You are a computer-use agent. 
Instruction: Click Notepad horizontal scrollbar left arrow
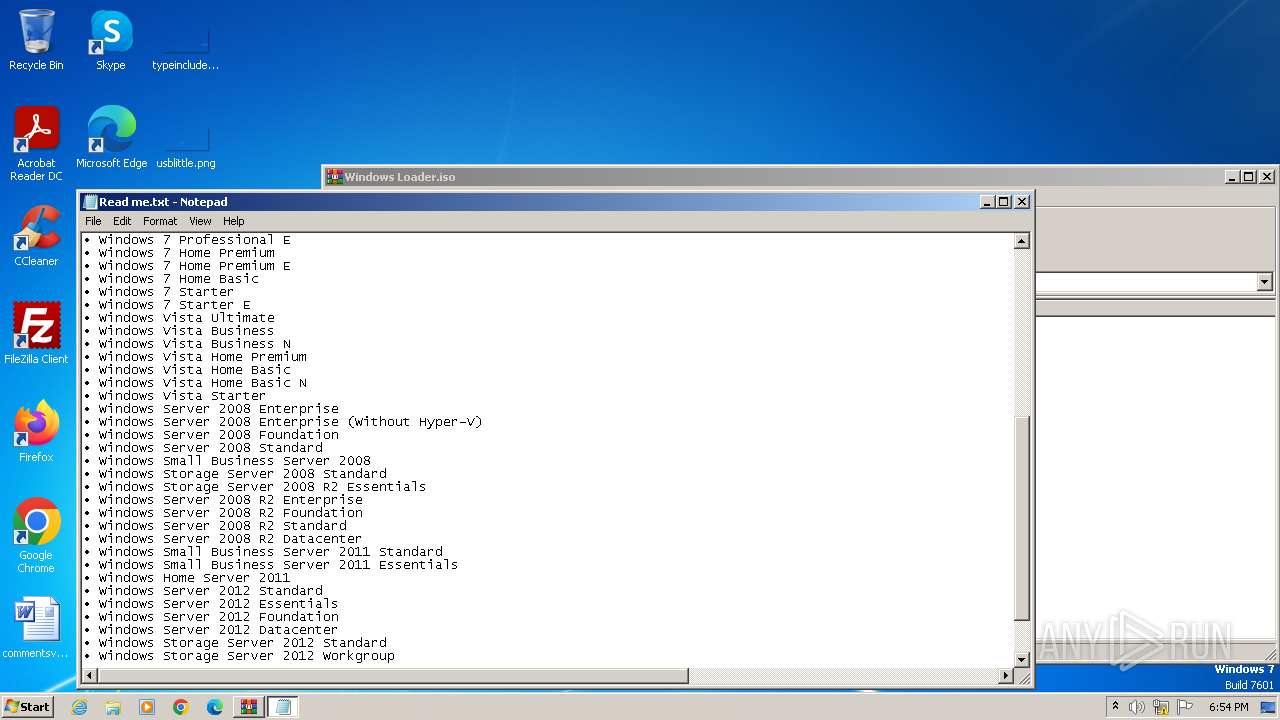click(x=89, y=676)
